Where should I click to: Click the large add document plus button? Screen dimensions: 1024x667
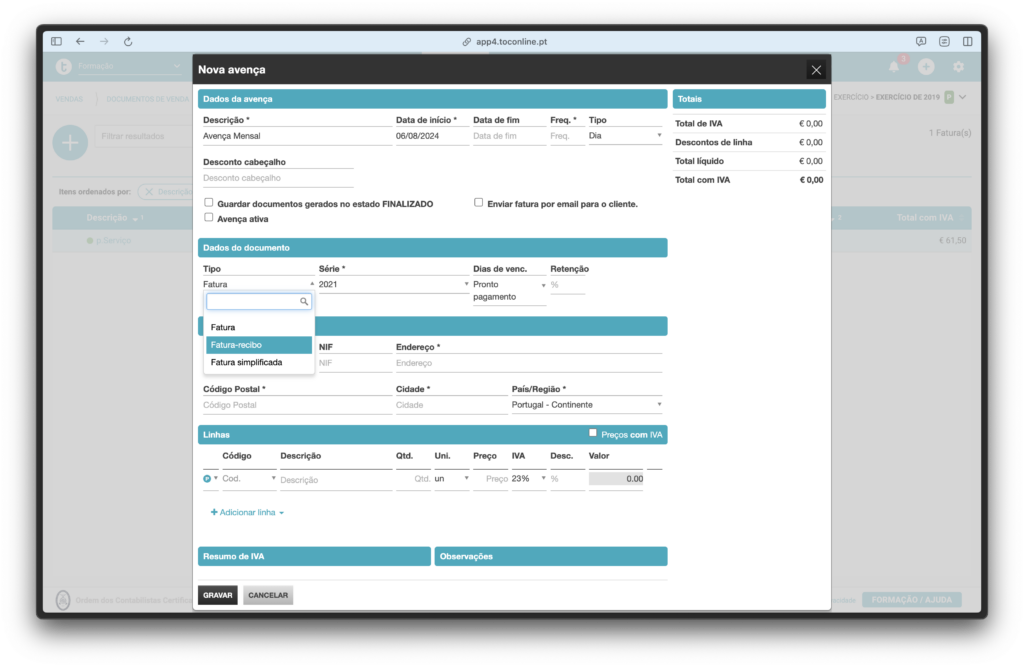(71, 142)
